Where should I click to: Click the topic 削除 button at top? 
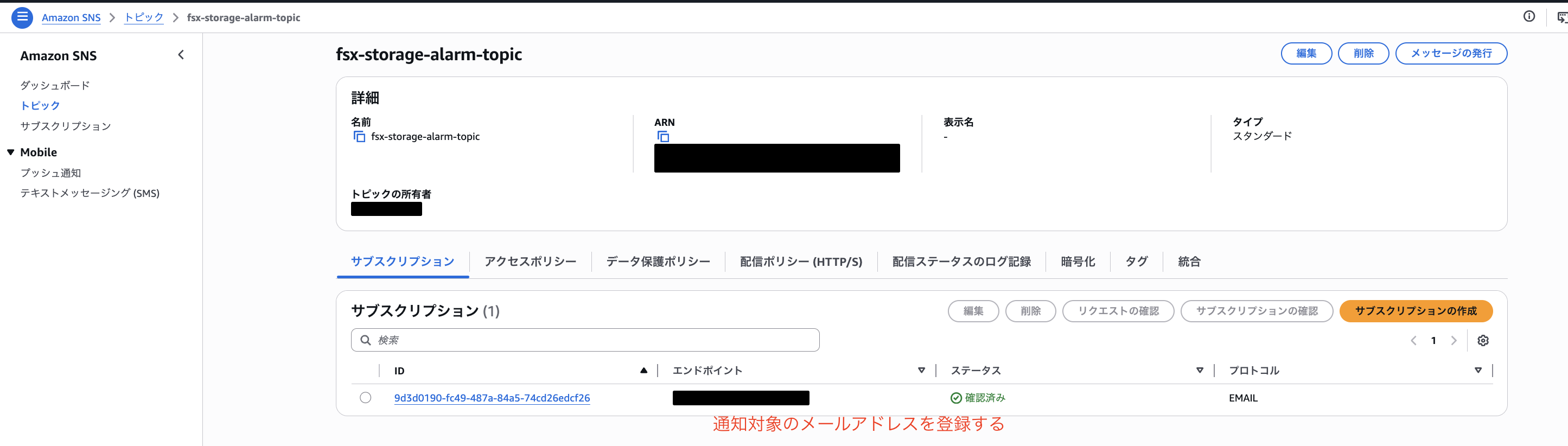point(1363,54)
